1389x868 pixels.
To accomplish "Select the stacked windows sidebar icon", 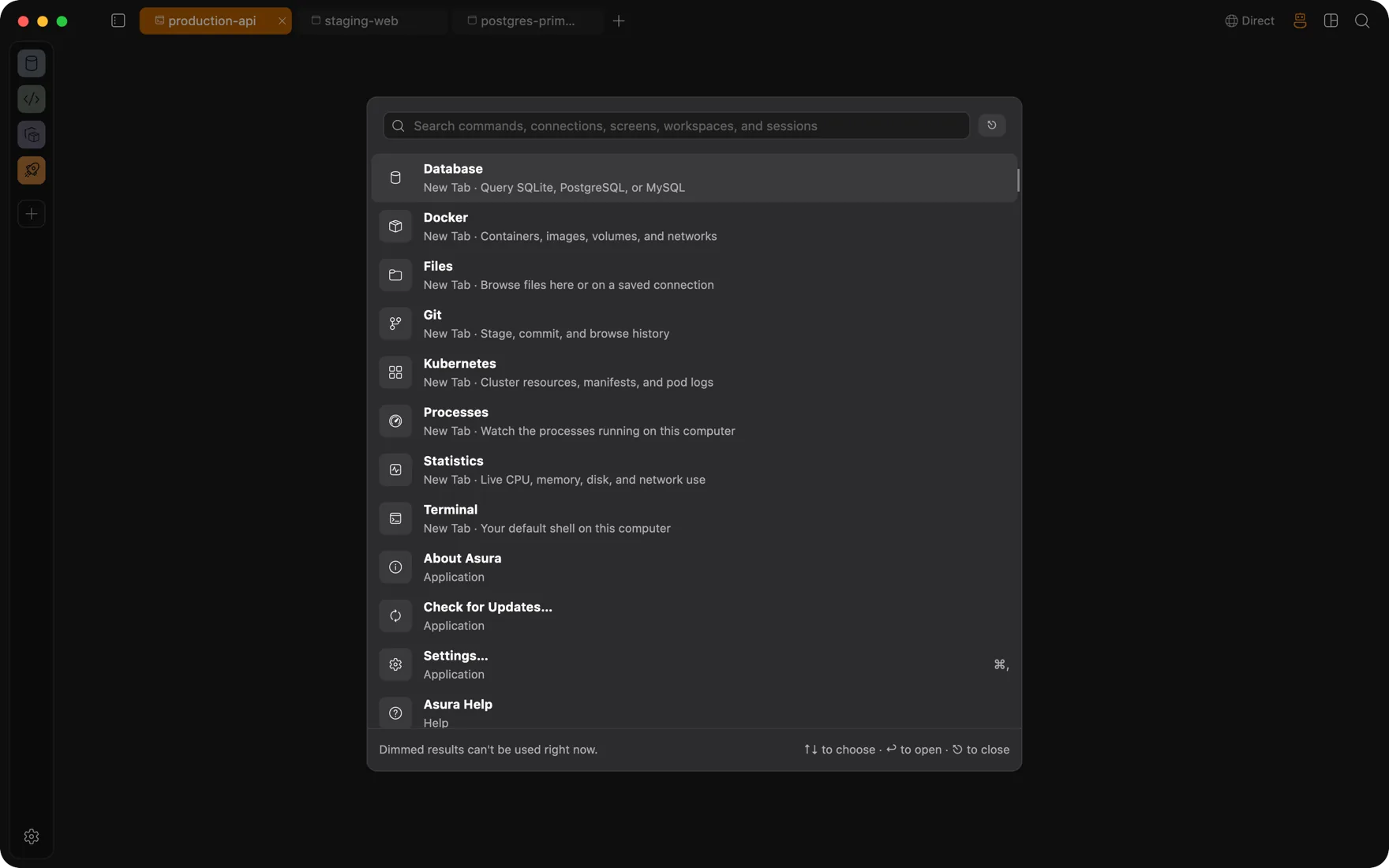I will point(32,135).
